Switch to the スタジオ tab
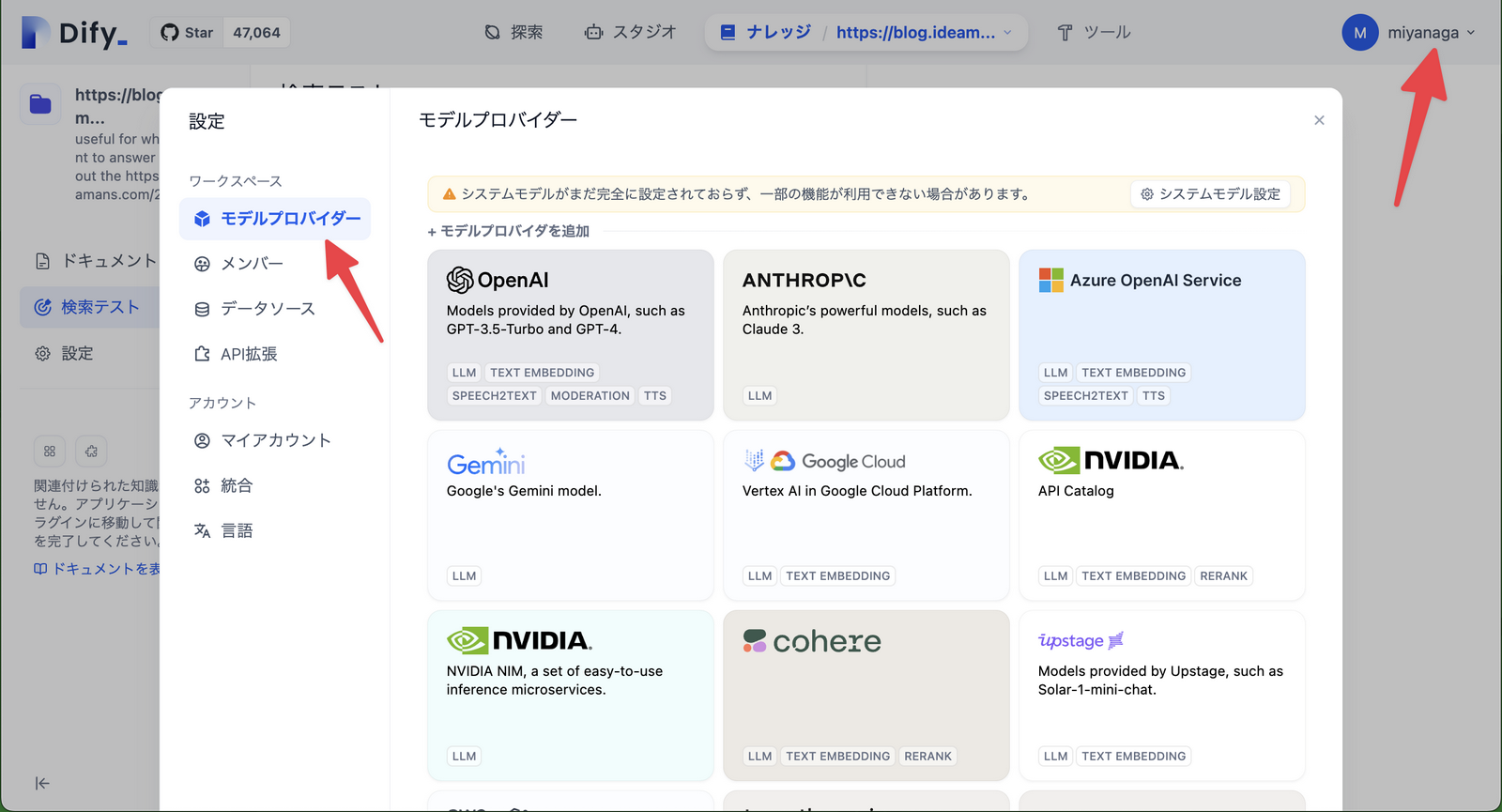1502x812 pixels. (x=630, y=33)
